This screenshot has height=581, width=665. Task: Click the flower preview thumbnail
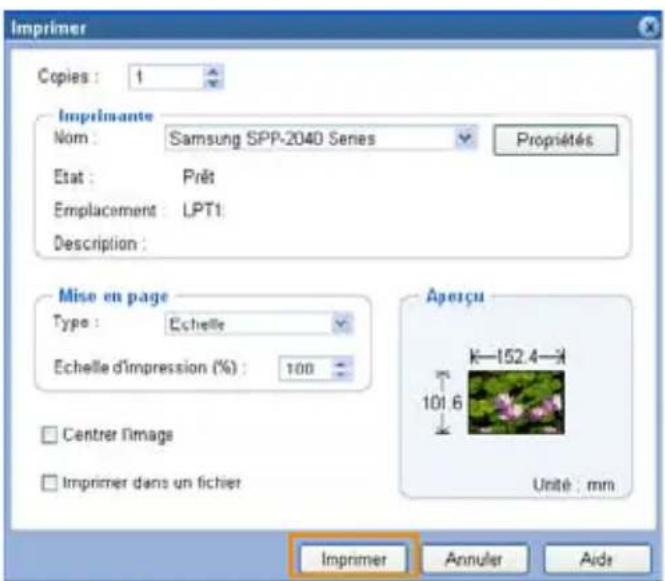point(516,402)
